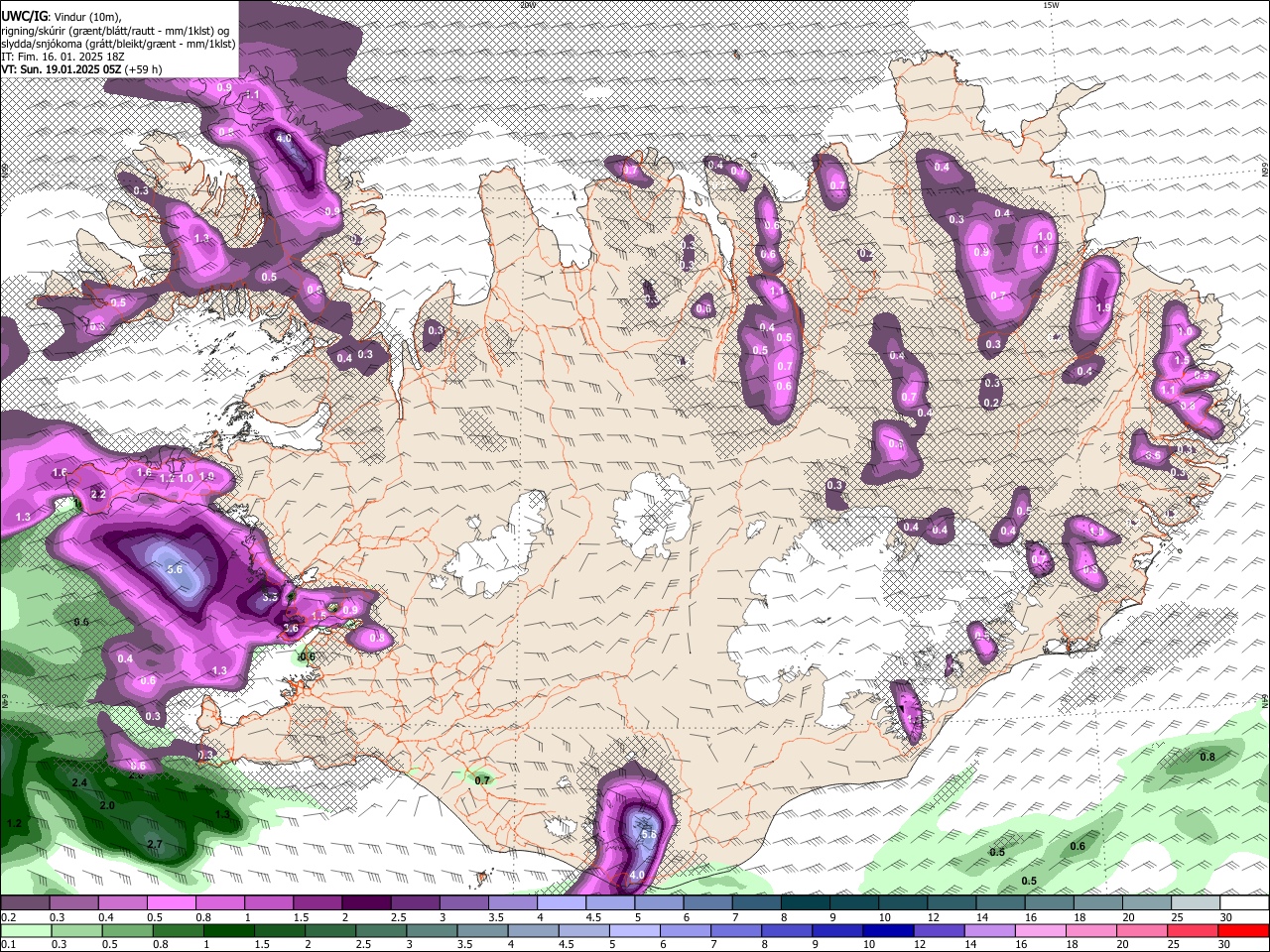Select the "IT: Fim. 16. 01. 2025 18Z" line

(63, 57)
